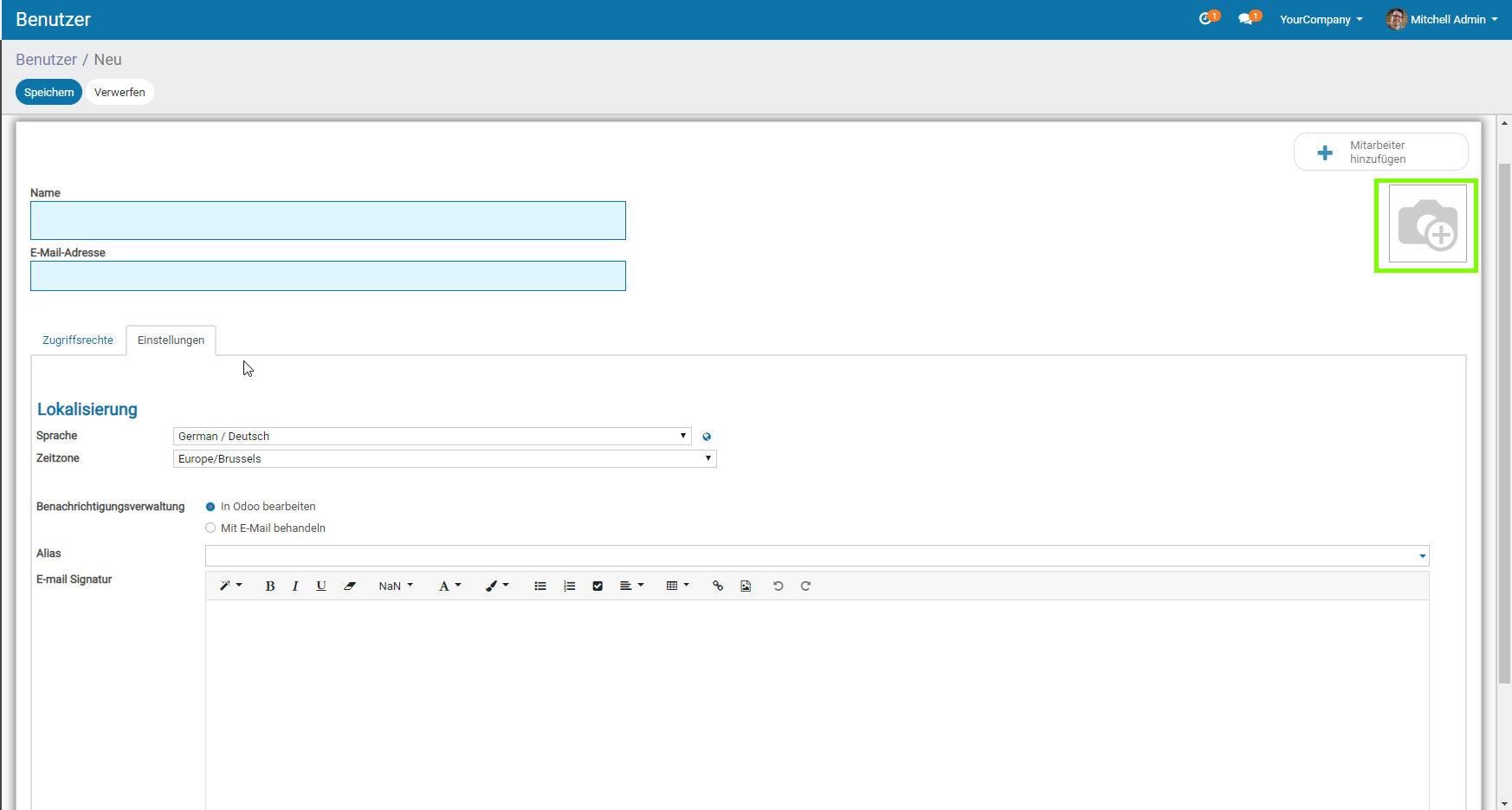Click the Verwerfen button

tap(120, 93)
